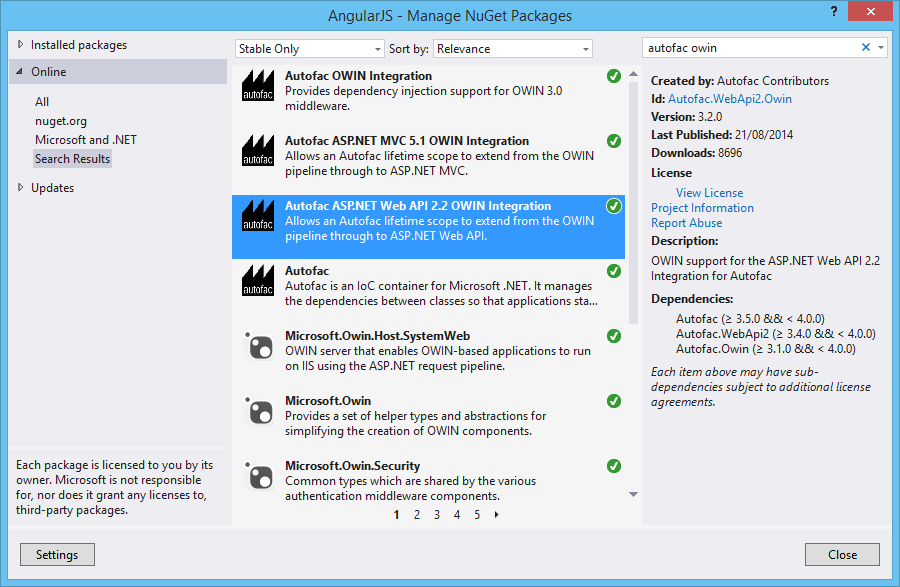The height and width of the screenshot is (587, 900).
Task: Select the Microsoft.Owin.Security package title
Action: 352,465
